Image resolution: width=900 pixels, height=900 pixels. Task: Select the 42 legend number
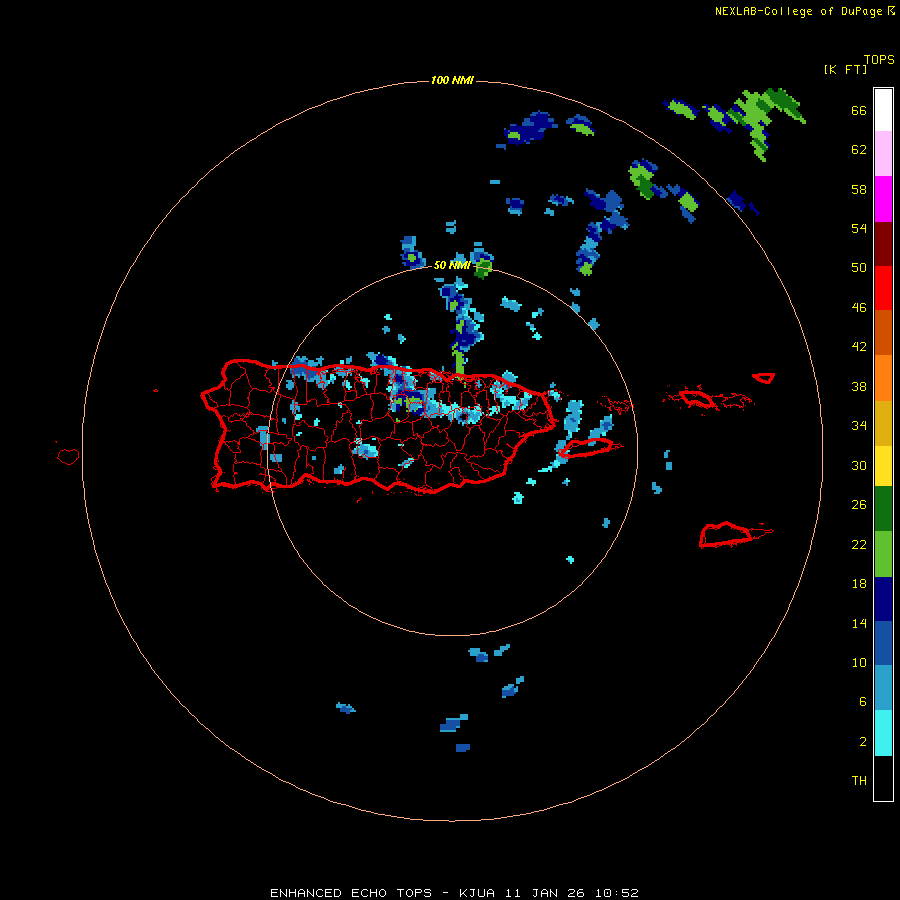tap(859, 346)
